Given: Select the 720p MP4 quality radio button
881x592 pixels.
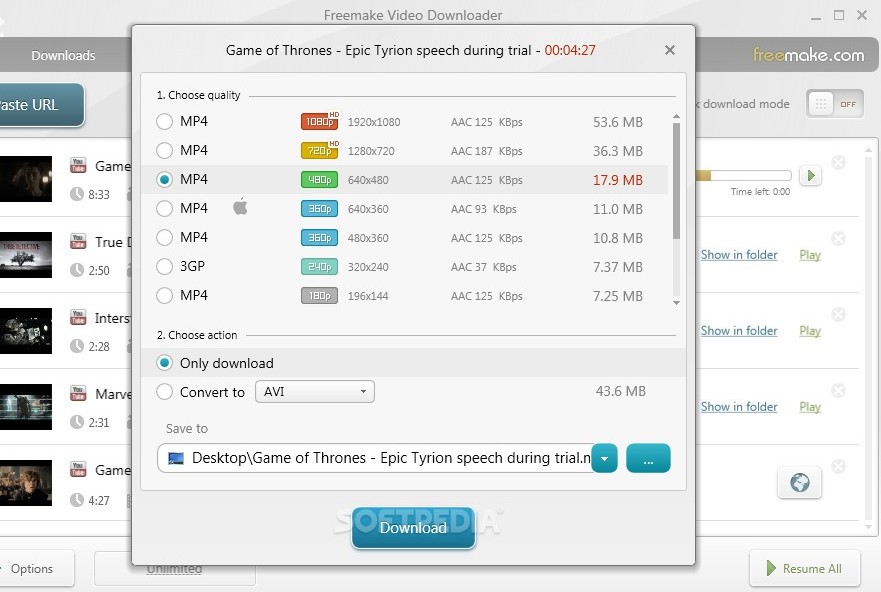Looking at the screenshot, I should [164, 151].
